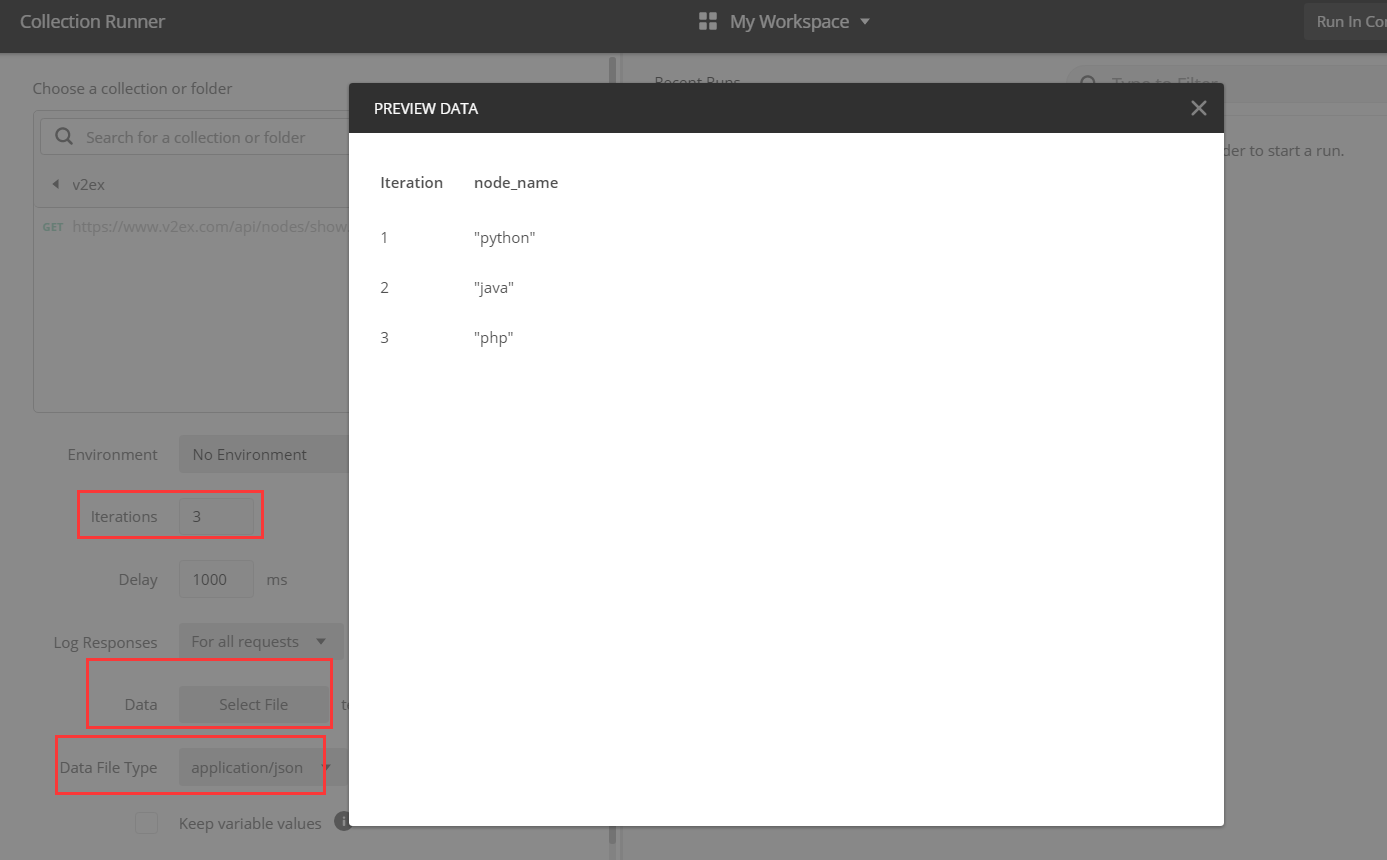Viewport: 1387px width, 860px height.
Task: Dismiss the Preview Data dialog
Action: coord(1198,107)
